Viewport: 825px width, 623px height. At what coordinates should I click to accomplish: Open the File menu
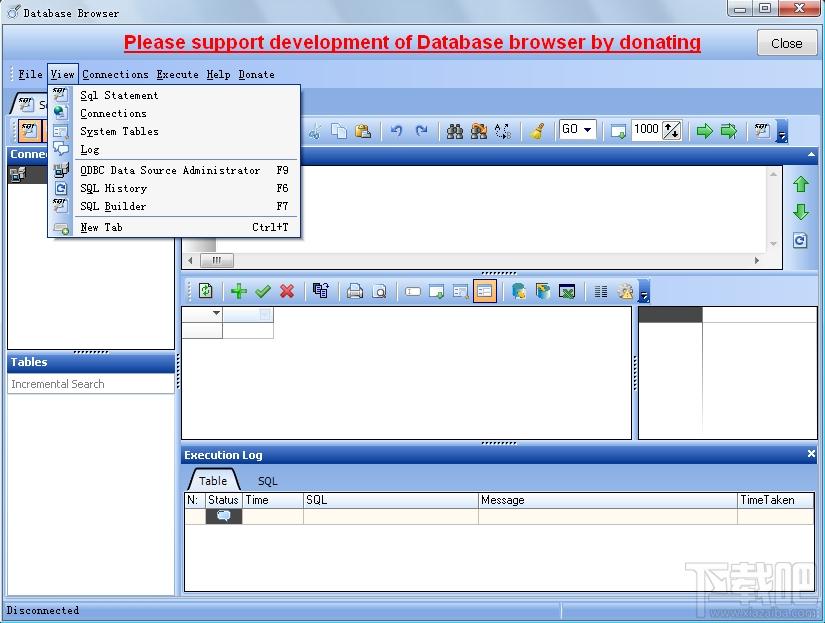[31, 74]
